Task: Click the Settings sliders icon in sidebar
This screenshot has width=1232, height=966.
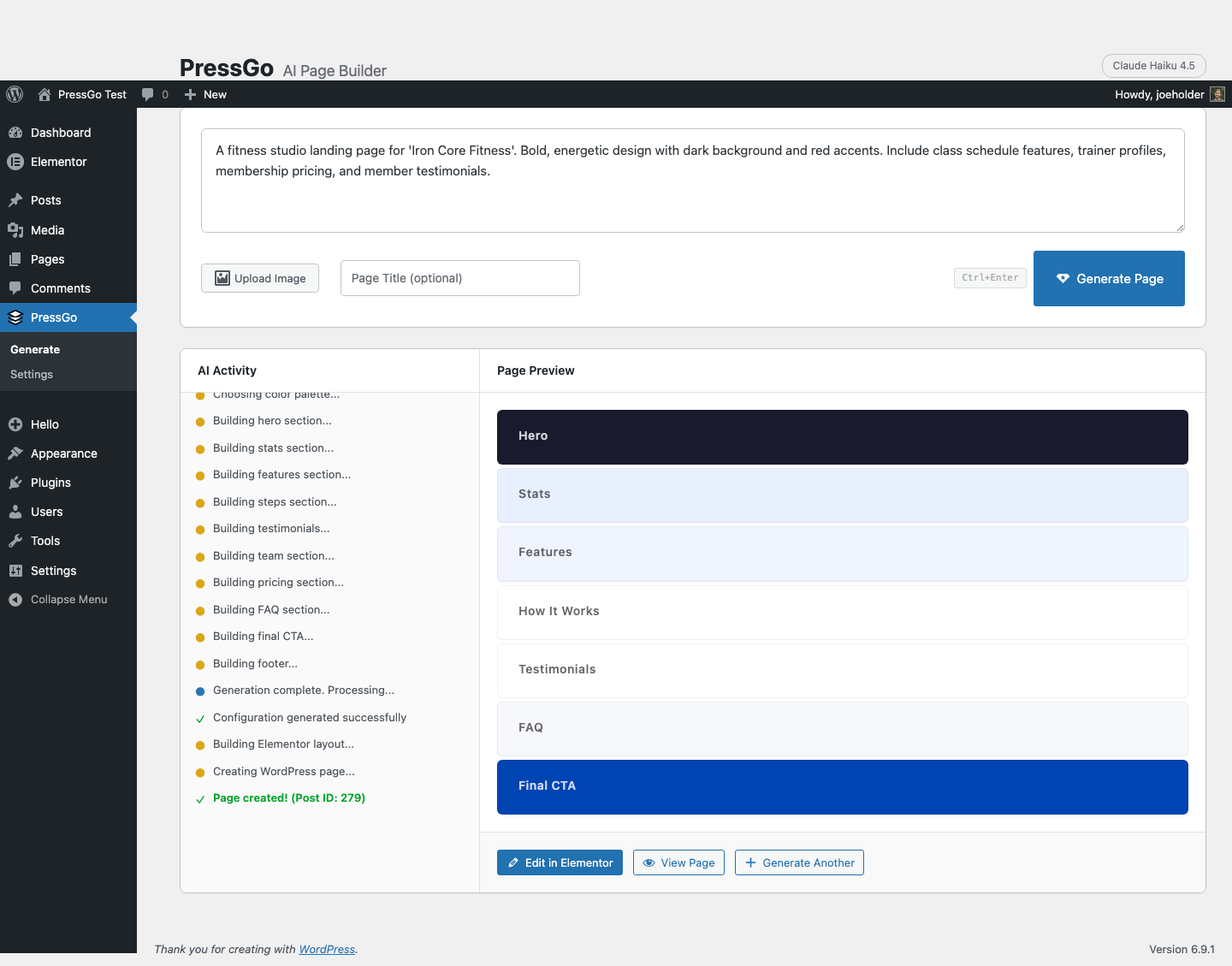Action: [x=15, y=571]
